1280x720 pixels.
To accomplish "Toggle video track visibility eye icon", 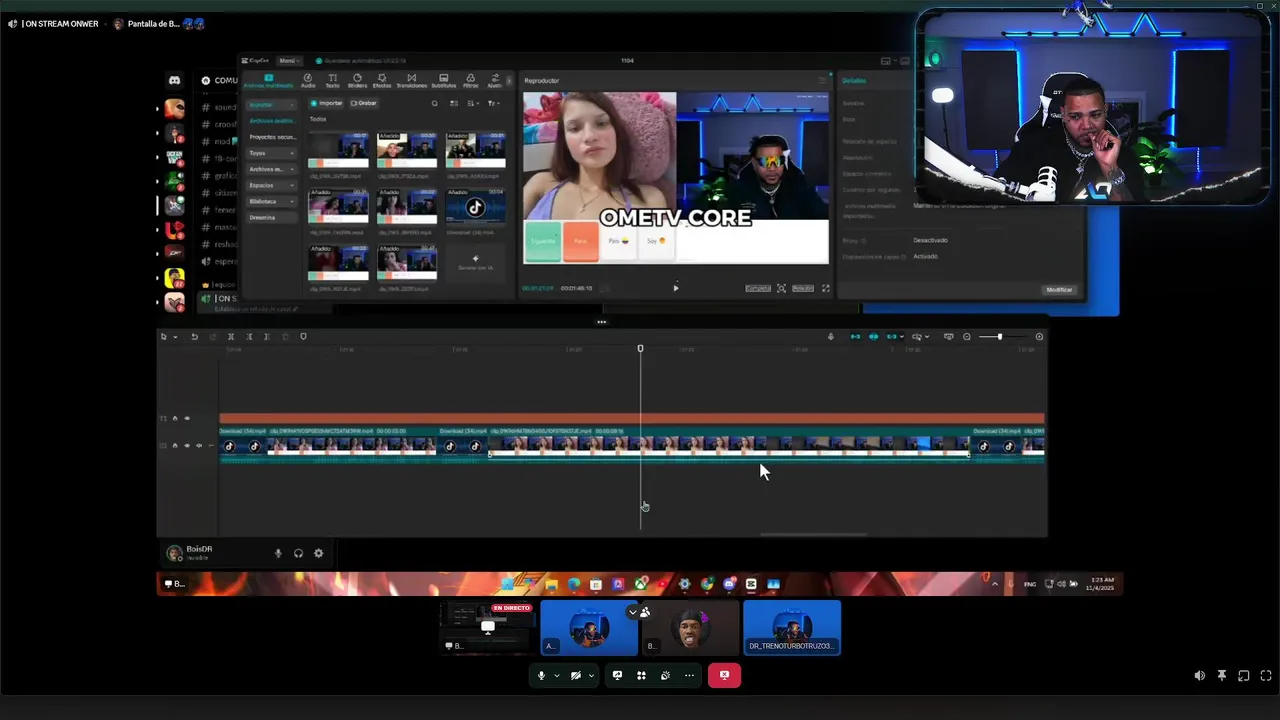I will [x=187, y=446].
